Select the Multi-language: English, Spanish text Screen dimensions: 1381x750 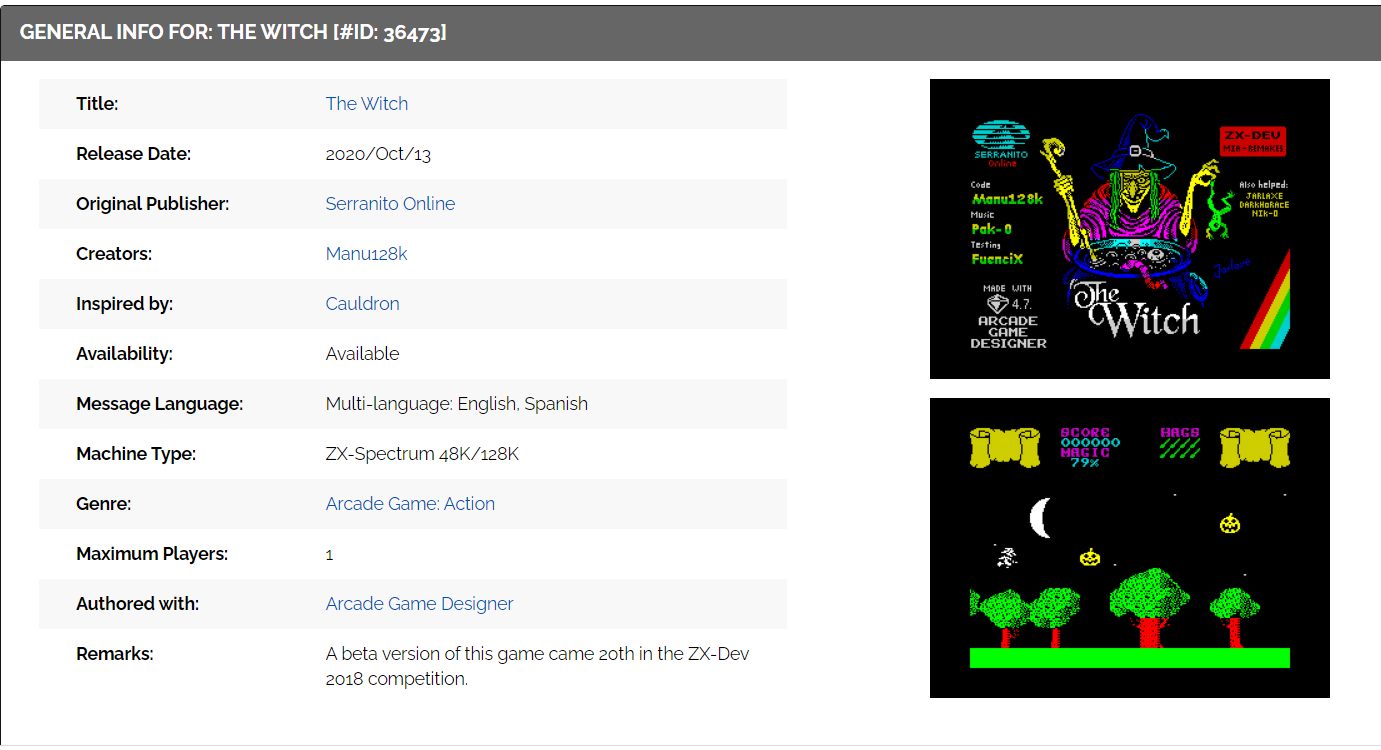point(456,404)
